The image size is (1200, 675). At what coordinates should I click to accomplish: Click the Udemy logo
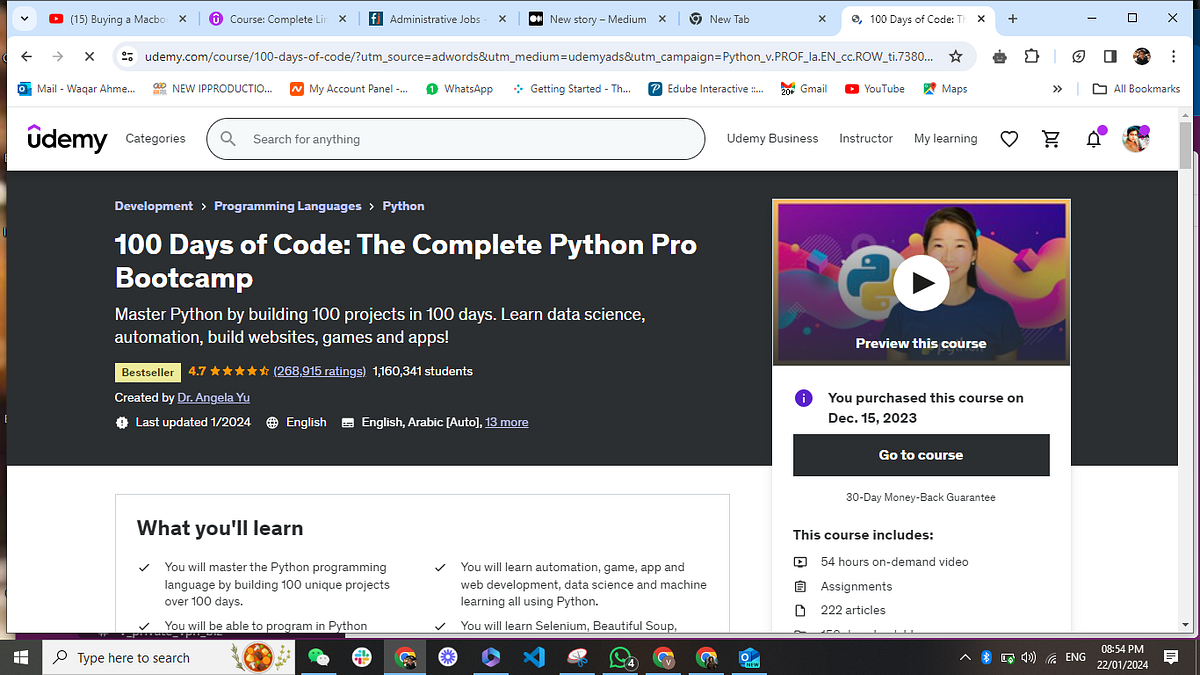(x=67, y=138)
